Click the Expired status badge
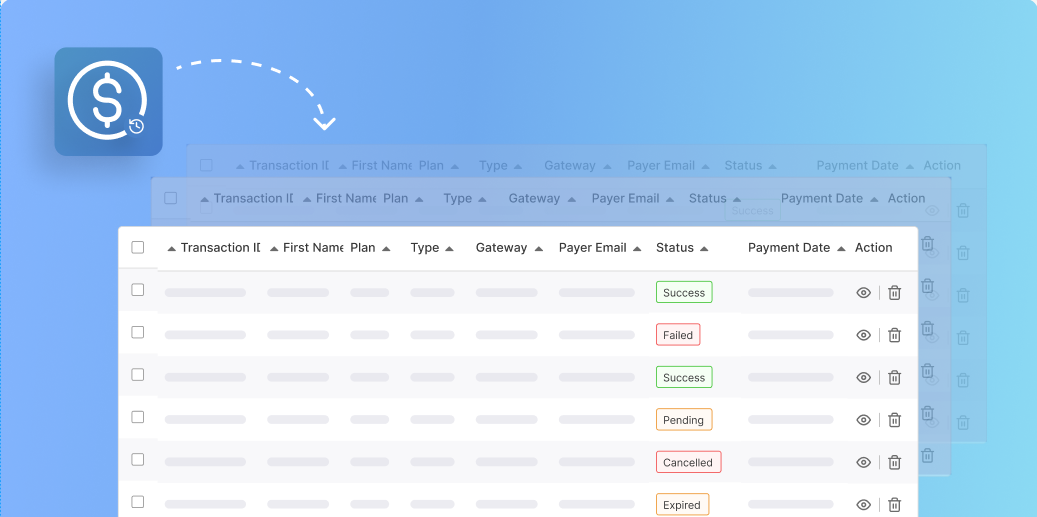 (x=682, y=505)
